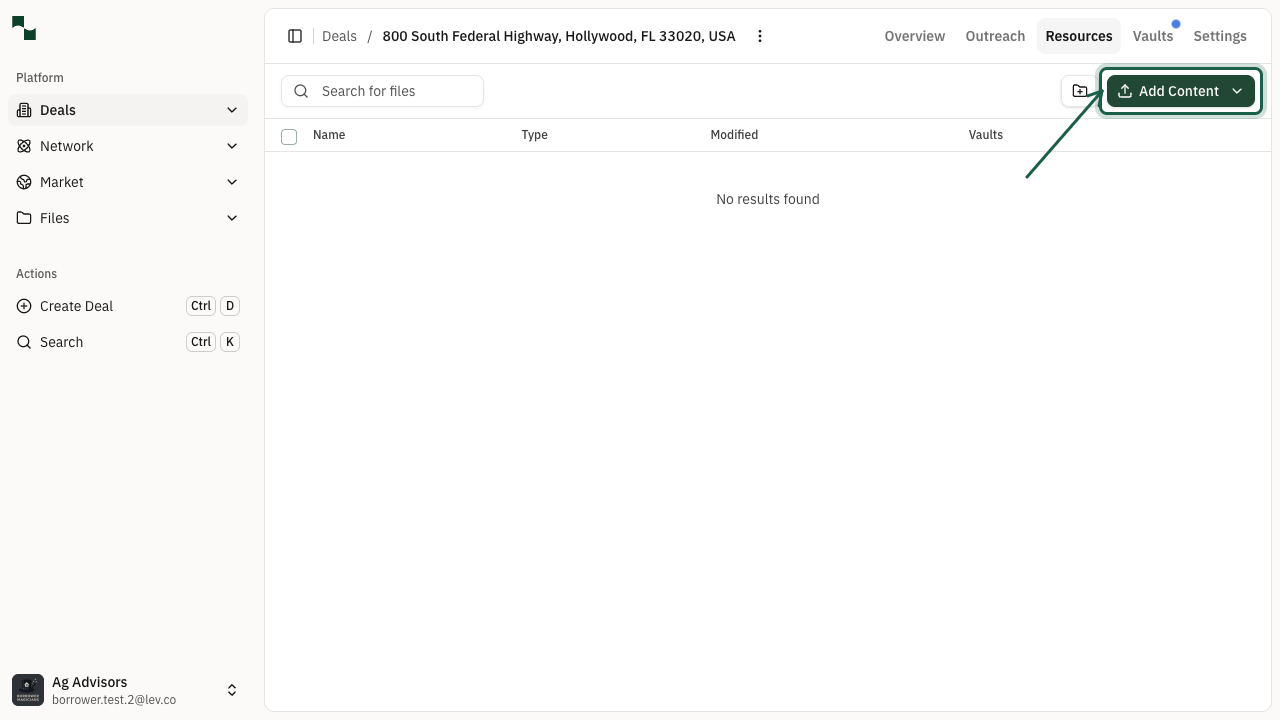Open the Settings page link
Image resolution: width=1280 pixels, height=720 pixels.
tap(1220, 36)
